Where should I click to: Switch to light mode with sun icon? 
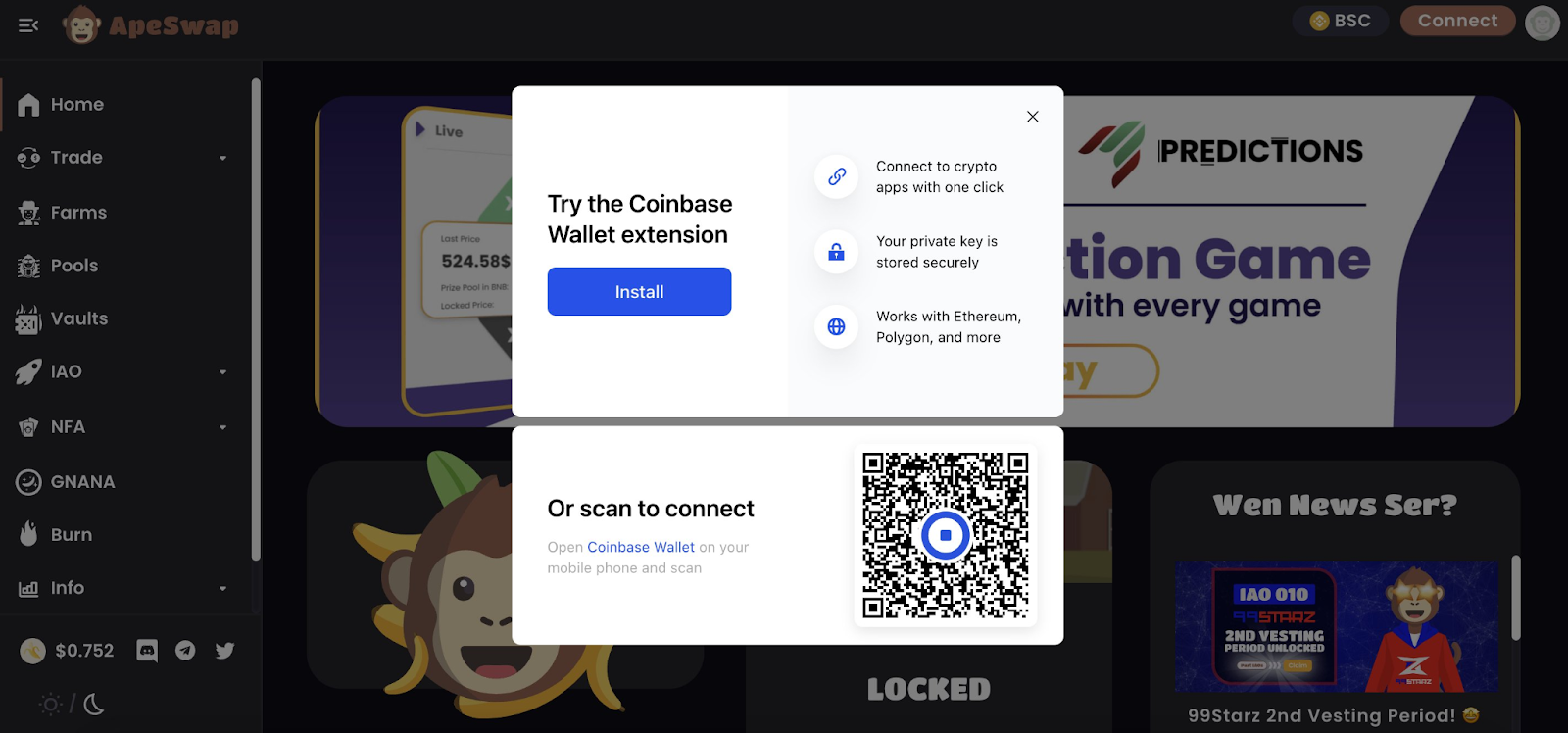(50, 704)
